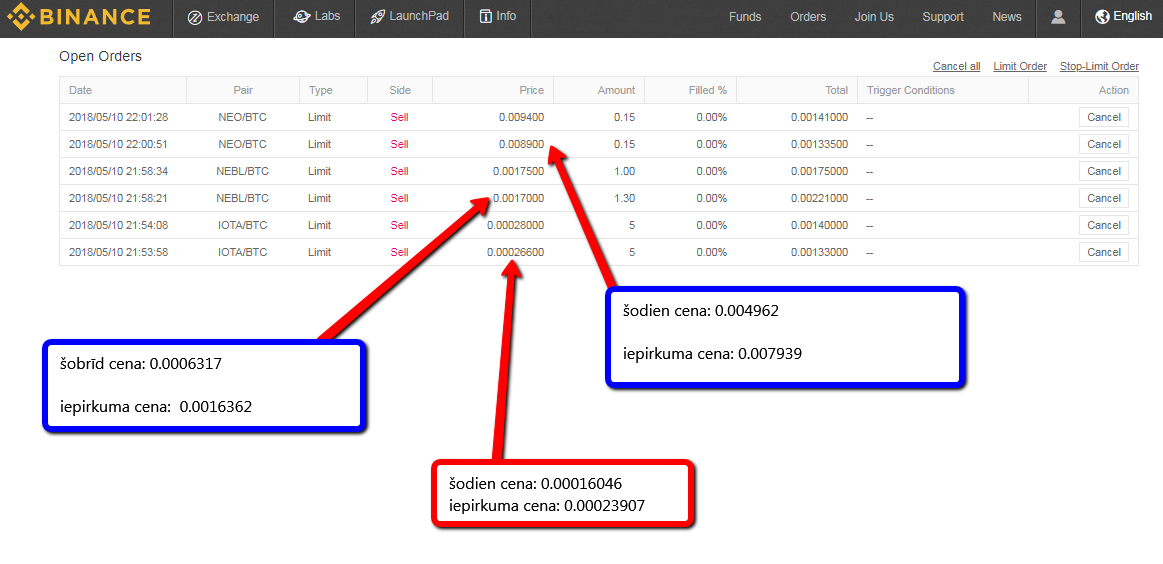
Task: Open the Orders menu
Action: point(808,17)
